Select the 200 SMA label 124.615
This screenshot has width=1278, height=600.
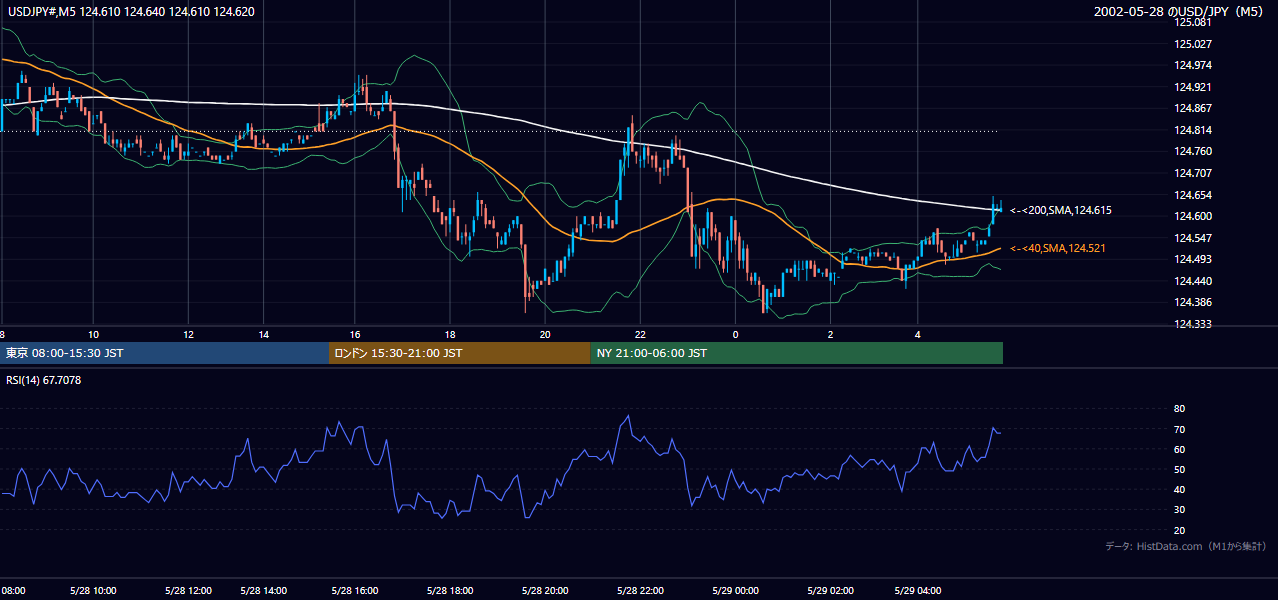[x=1061, y=211]
